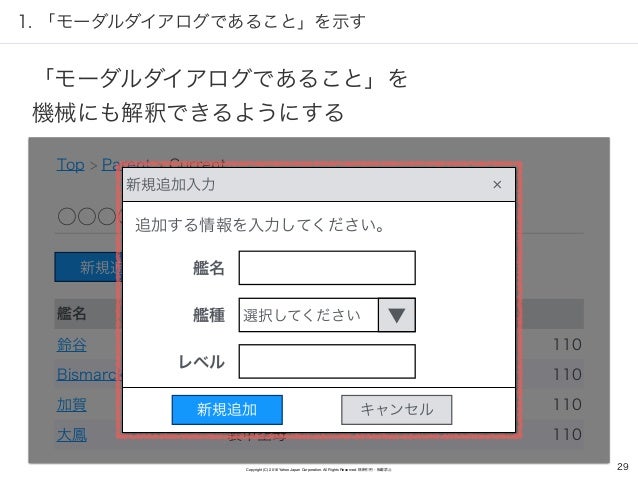The image size is (638, 479).
Task: Select the 選択してください combo box
Action: coord(327,315)
